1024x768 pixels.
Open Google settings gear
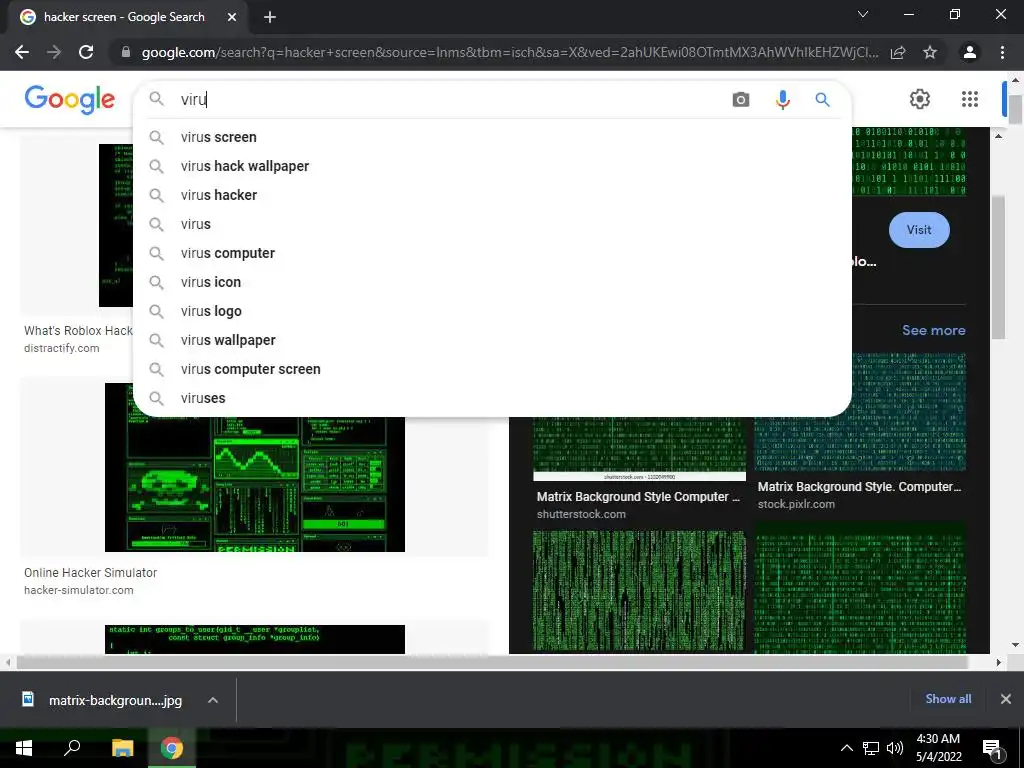coord(920,99)
